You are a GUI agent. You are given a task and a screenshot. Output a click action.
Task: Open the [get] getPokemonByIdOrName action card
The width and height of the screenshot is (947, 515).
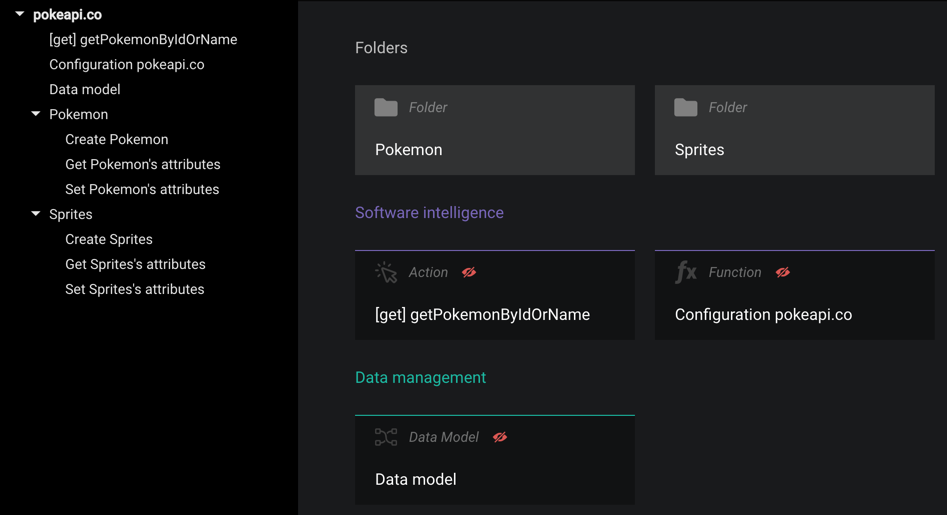[494, 296]
